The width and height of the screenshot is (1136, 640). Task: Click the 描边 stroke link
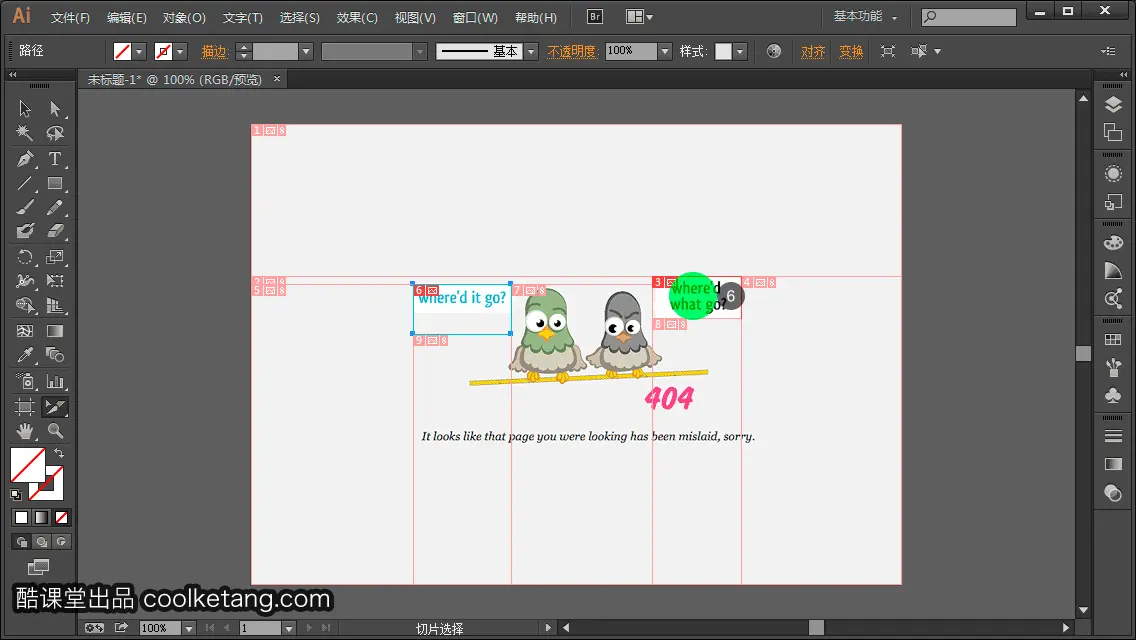[214, 51]
